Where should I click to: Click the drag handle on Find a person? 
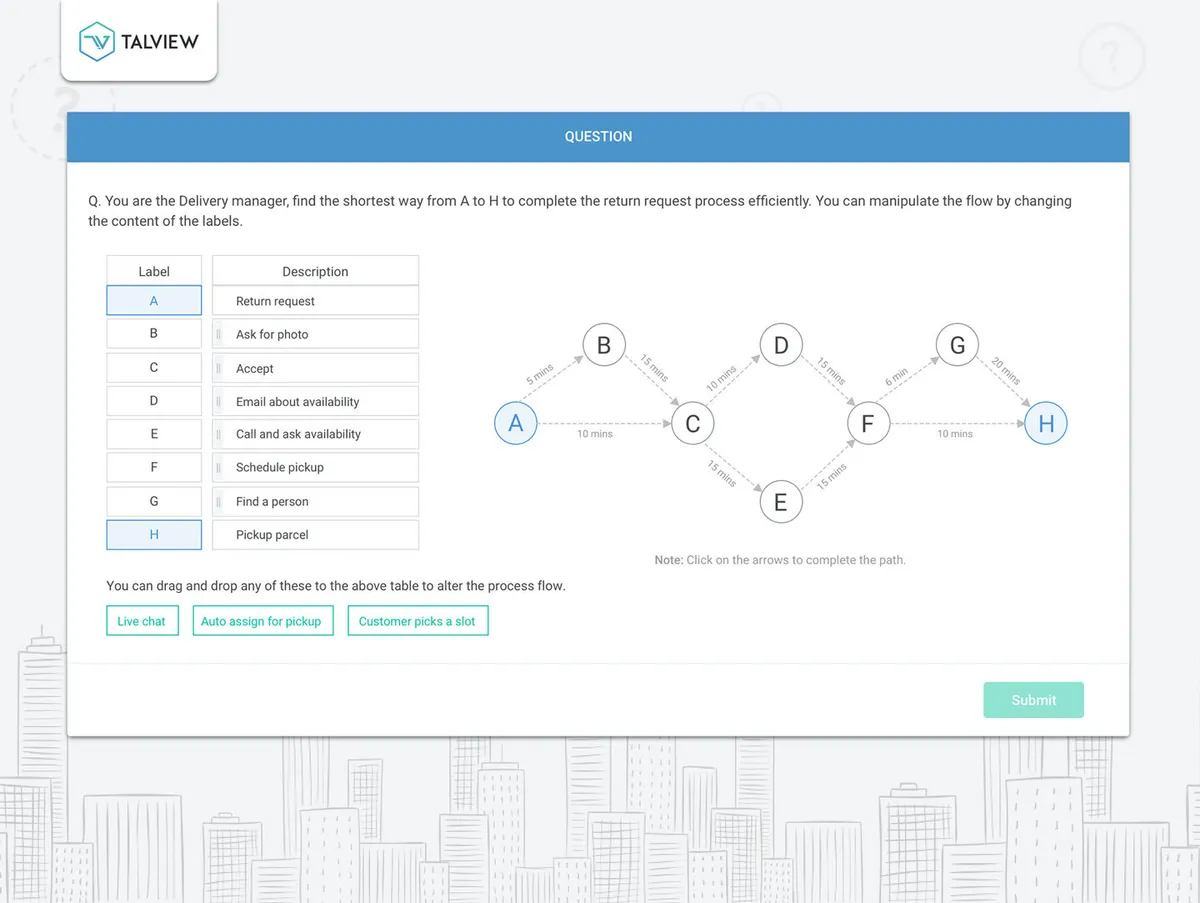pyautogui.click(x=218, y=501)
